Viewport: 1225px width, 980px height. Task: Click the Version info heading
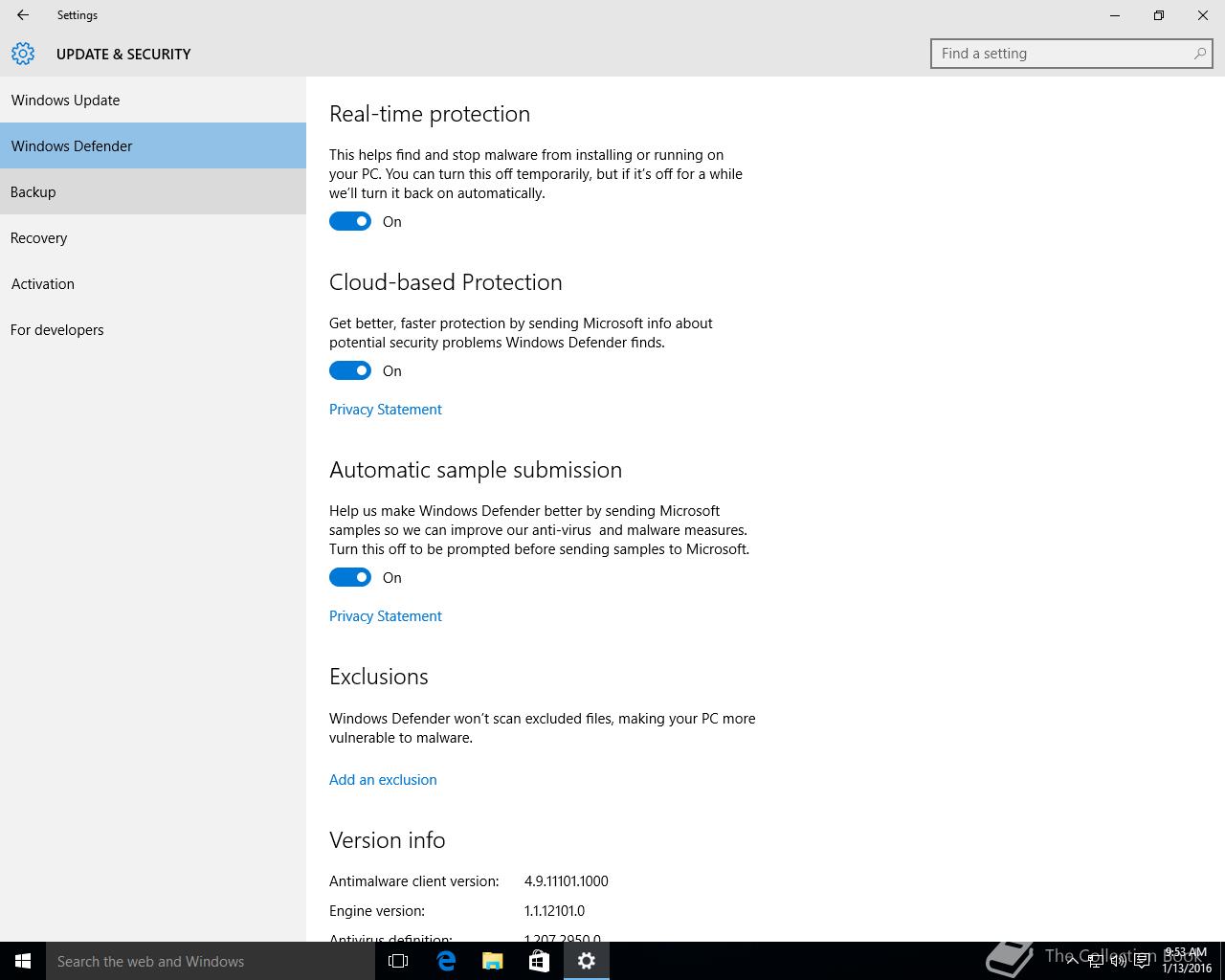(388, 840)
